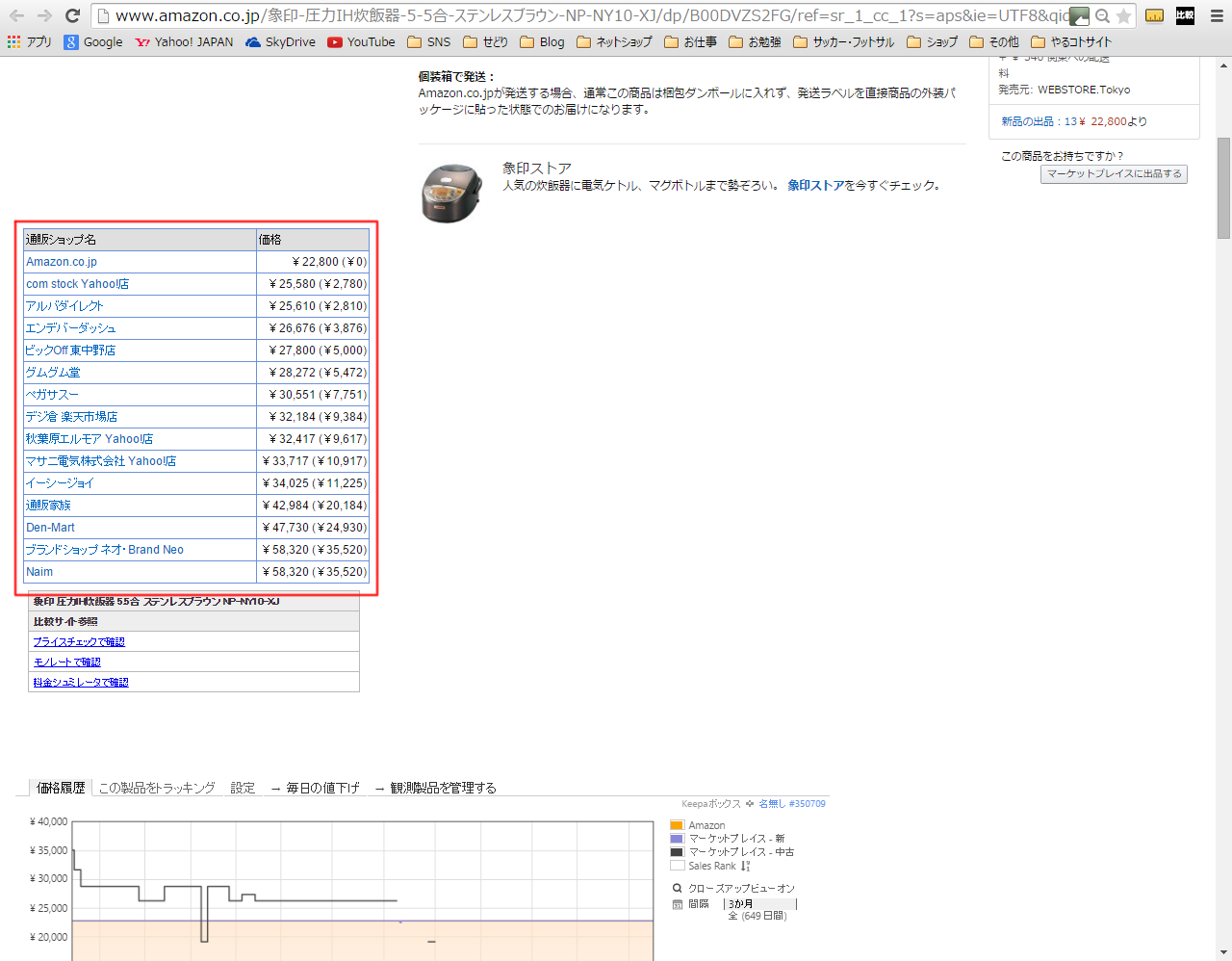Open the Google bookmark
Image resolution: width=1232 pixels, height=961 pixels.
point(93,42)
